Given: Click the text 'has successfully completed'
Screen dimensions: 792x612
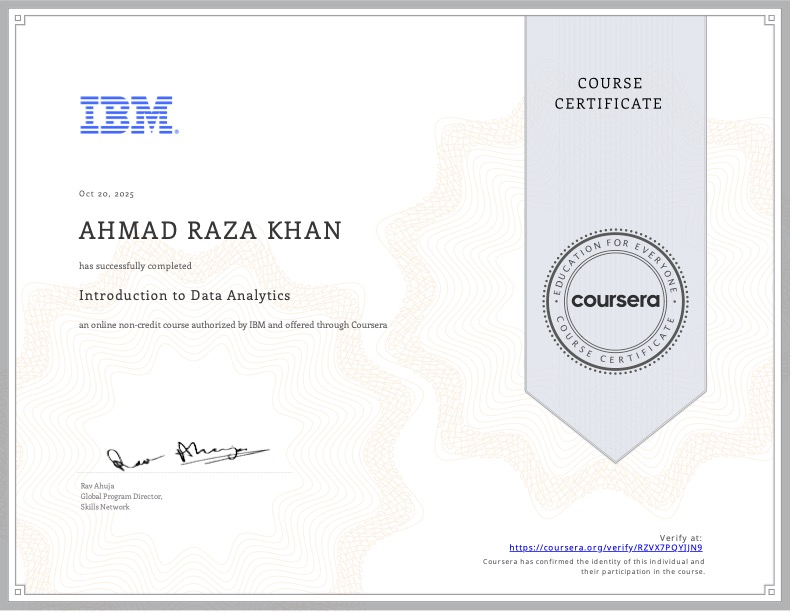Looking at the screenshot, I should (x=135, y=266).
